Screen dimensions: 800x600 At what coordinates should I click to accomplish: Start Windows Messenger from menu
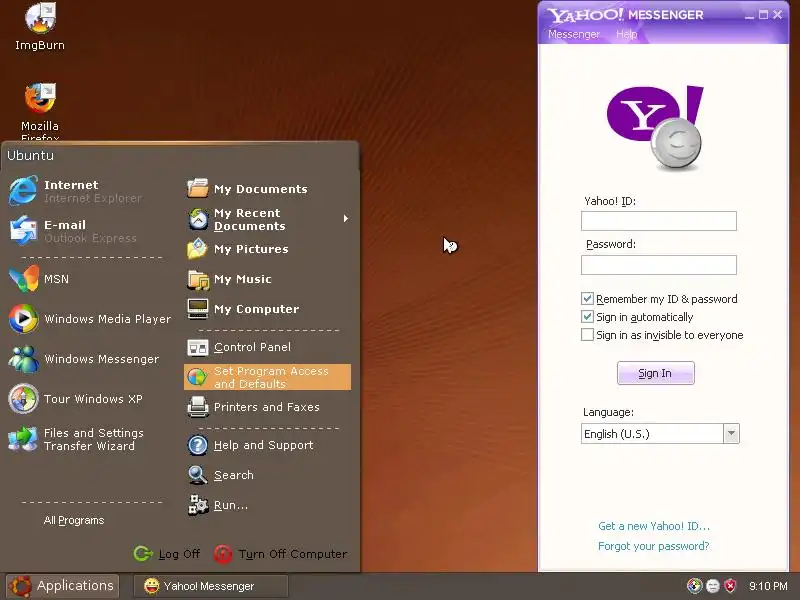[84, 359]
